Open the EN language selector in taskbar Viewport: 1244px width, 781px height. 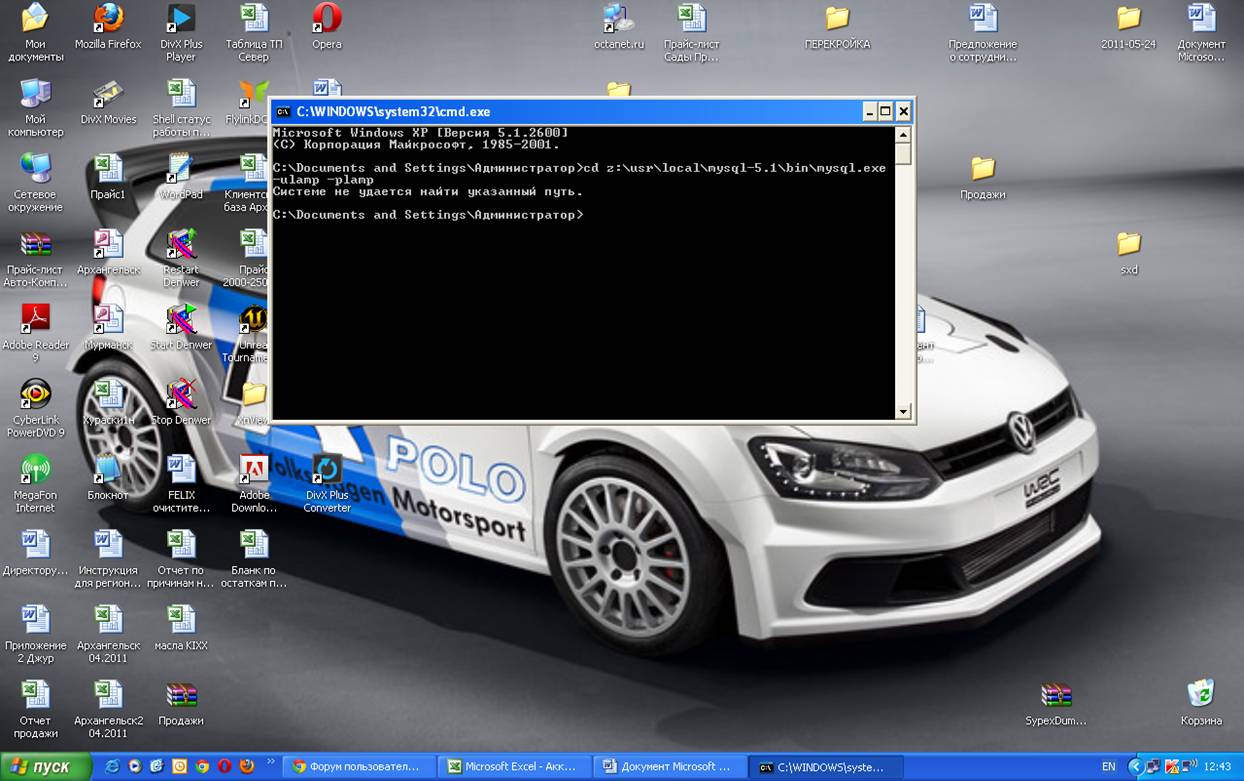[1108, 767]
